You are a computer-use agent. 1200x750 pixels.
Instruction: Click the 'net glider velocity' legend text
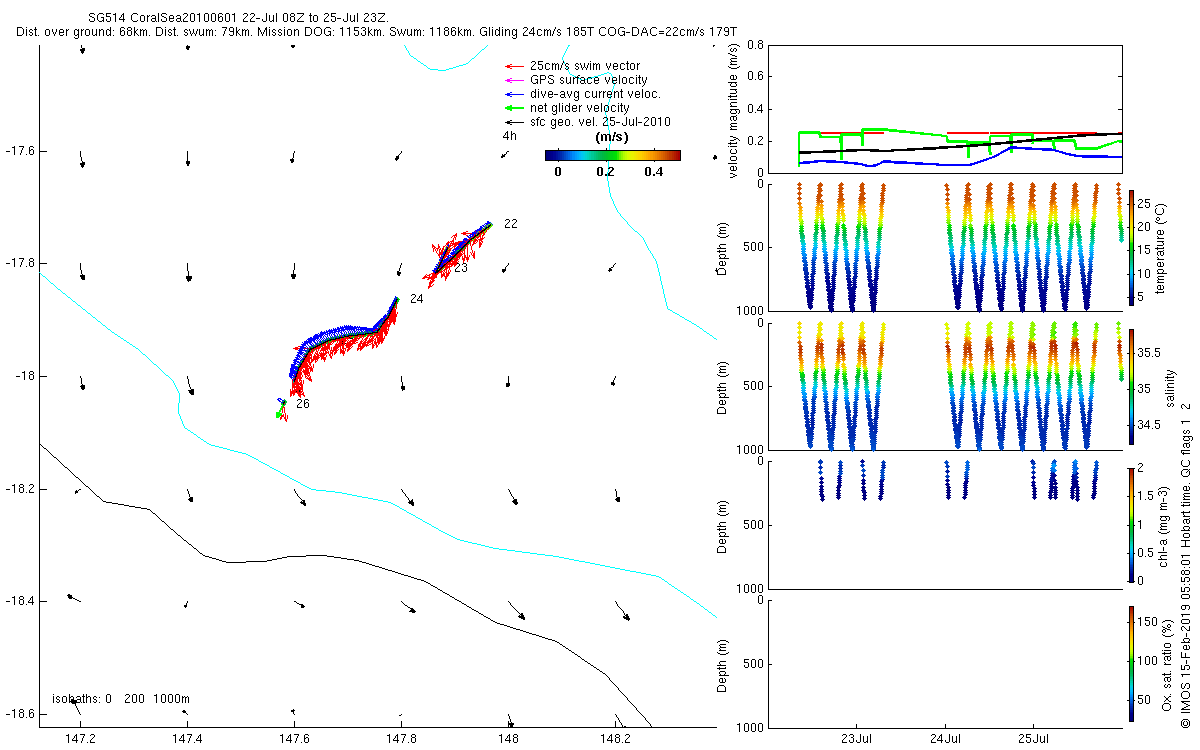coord(580,108)
